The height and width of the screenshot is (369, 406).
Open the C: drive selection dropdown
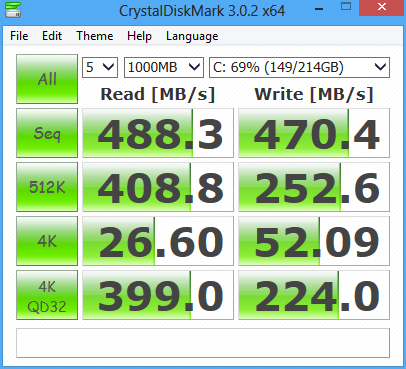(299, 67)
